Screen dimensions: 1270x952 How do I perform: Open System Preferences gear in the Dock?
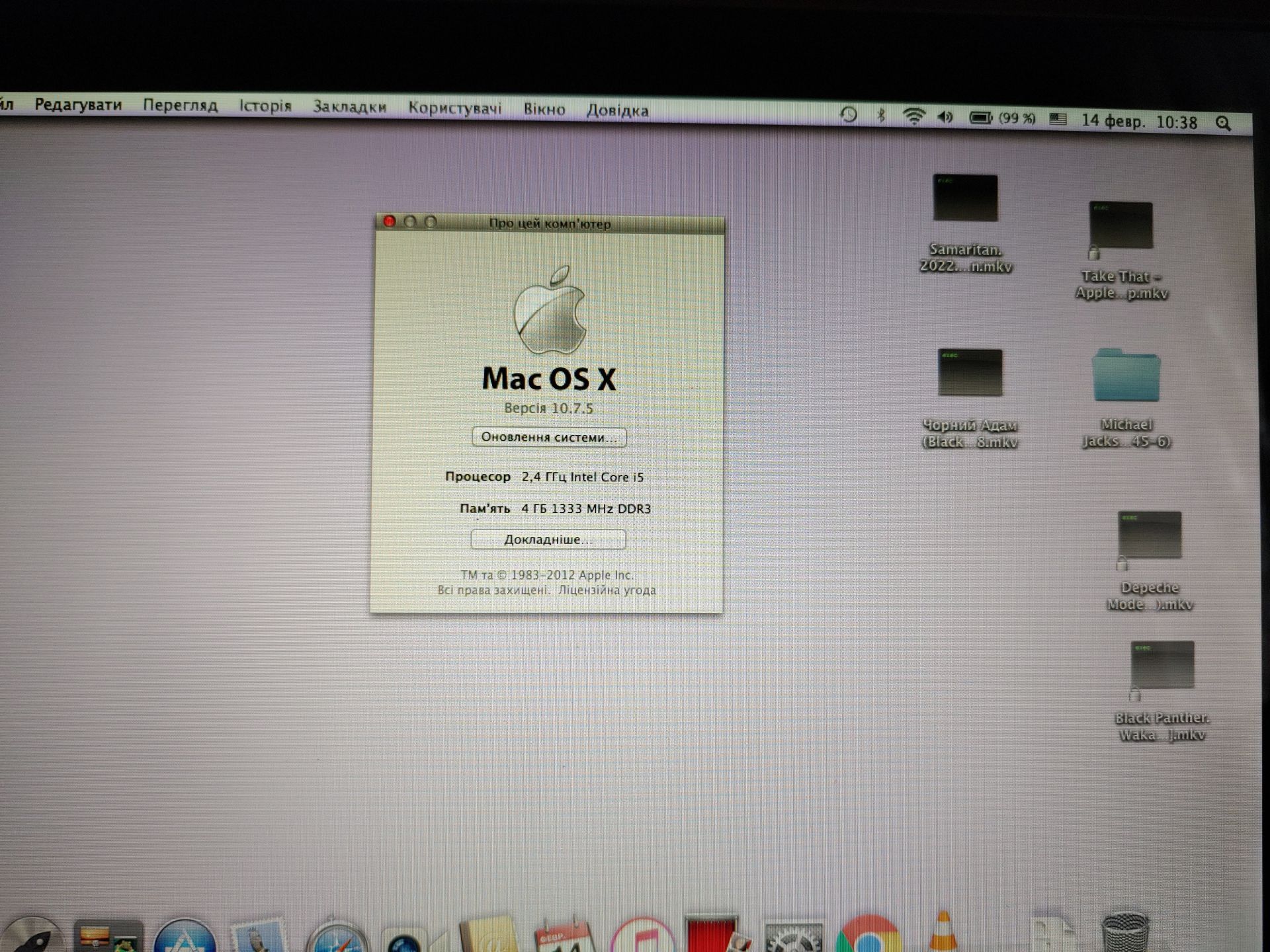point(794,936)
